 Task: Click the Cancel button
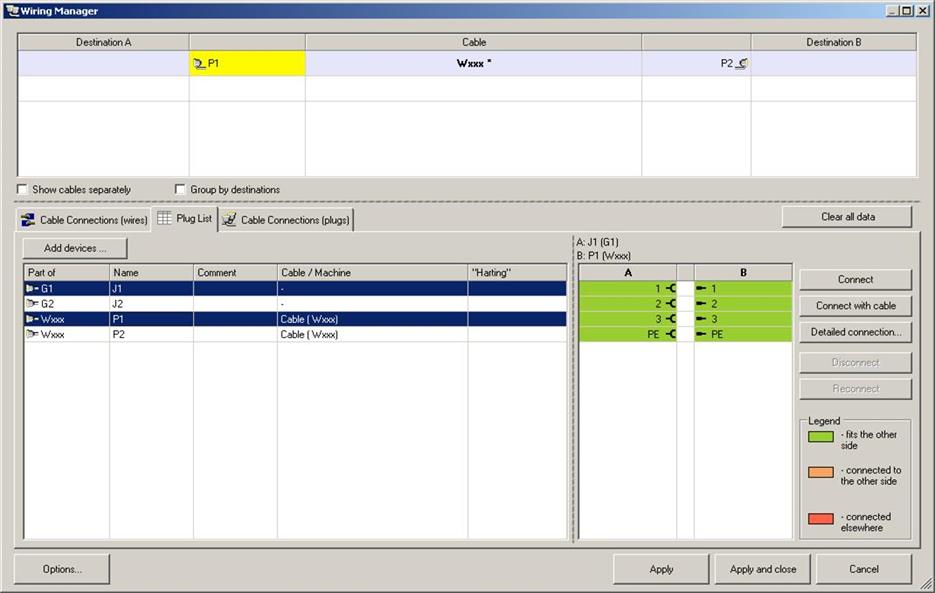point(864,569)
